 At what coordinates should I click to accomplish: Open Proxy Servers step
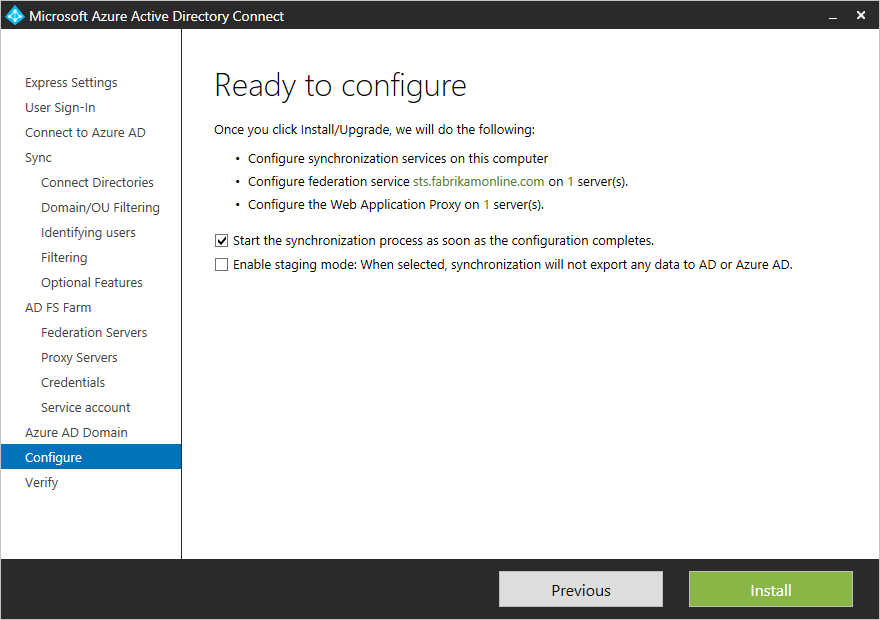click(79, 357)
